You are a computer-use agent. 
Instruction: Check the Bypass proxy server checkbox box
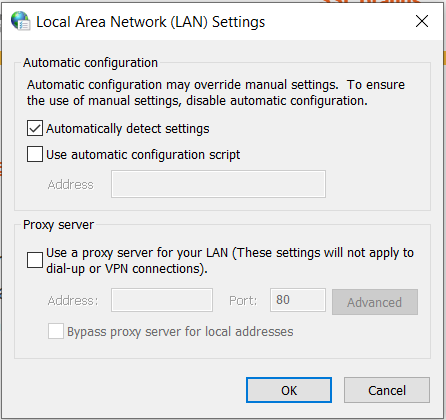[56, 331]
